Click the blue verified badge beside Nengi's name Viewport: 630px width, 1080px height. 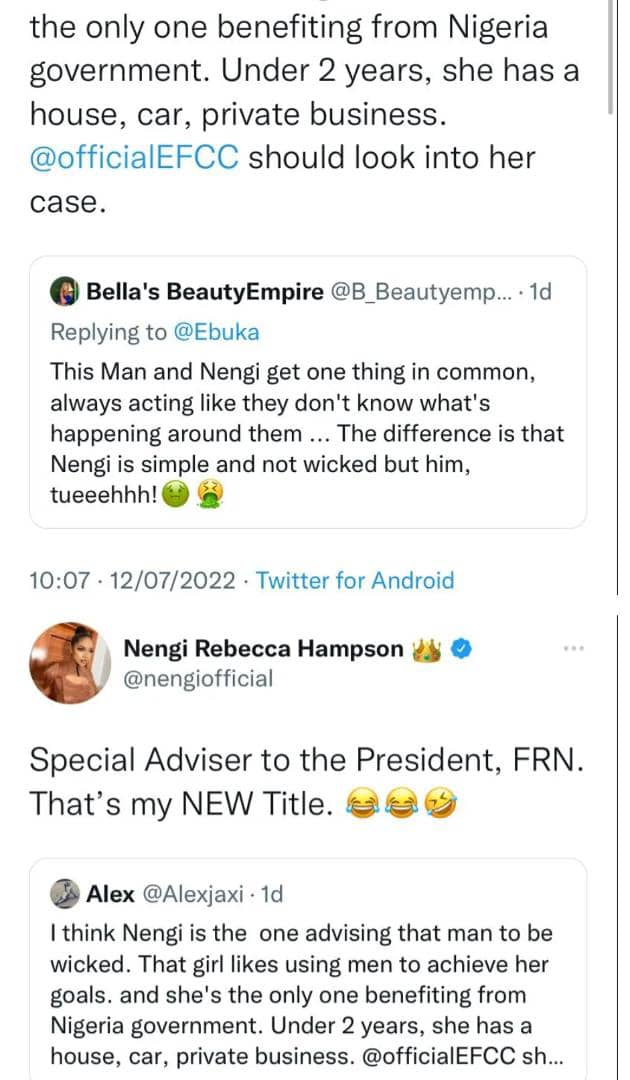pos(462,649)
